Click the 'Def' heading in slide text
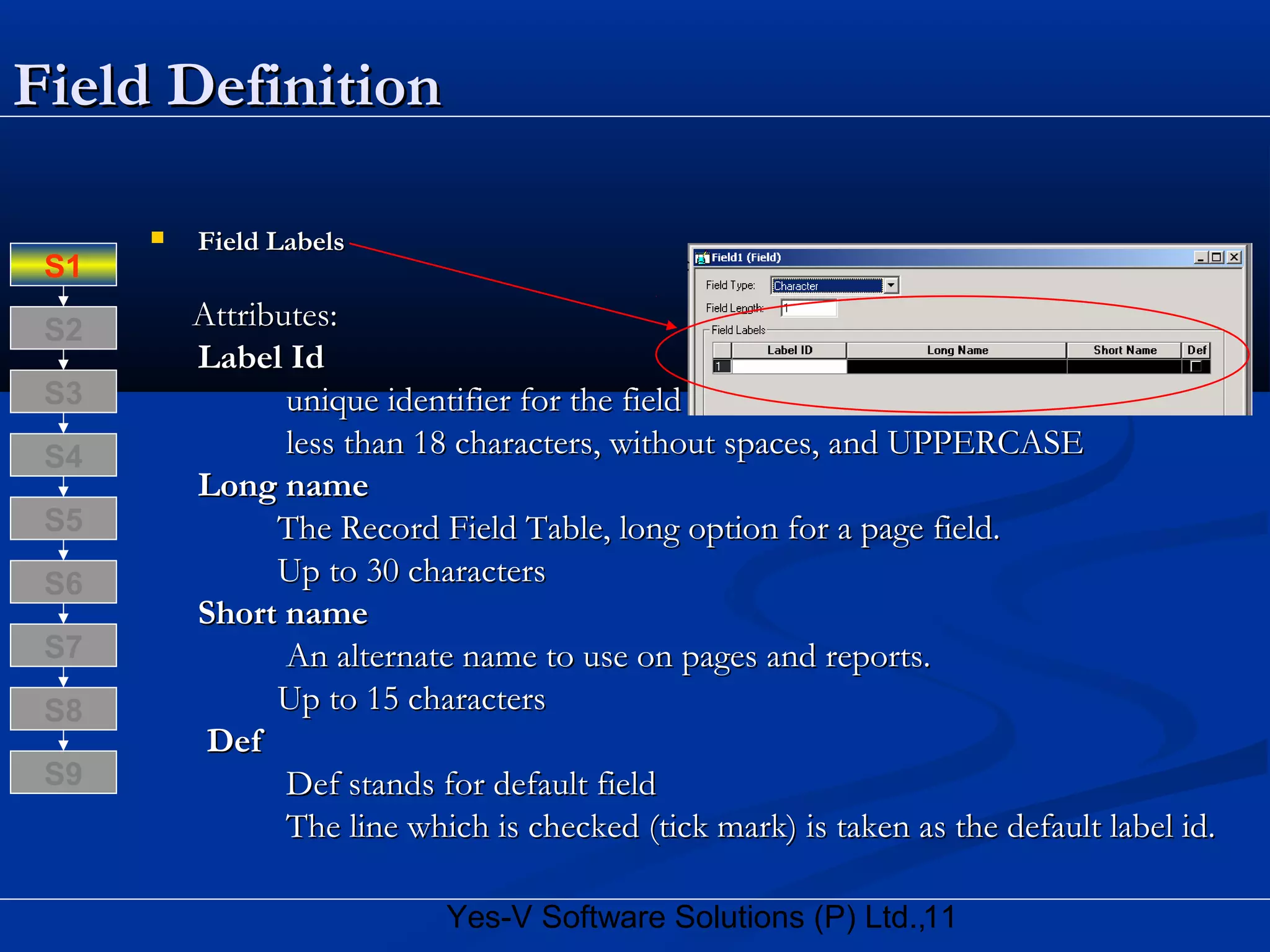This screenshot has width=1270, height=952. click(235, 741)
